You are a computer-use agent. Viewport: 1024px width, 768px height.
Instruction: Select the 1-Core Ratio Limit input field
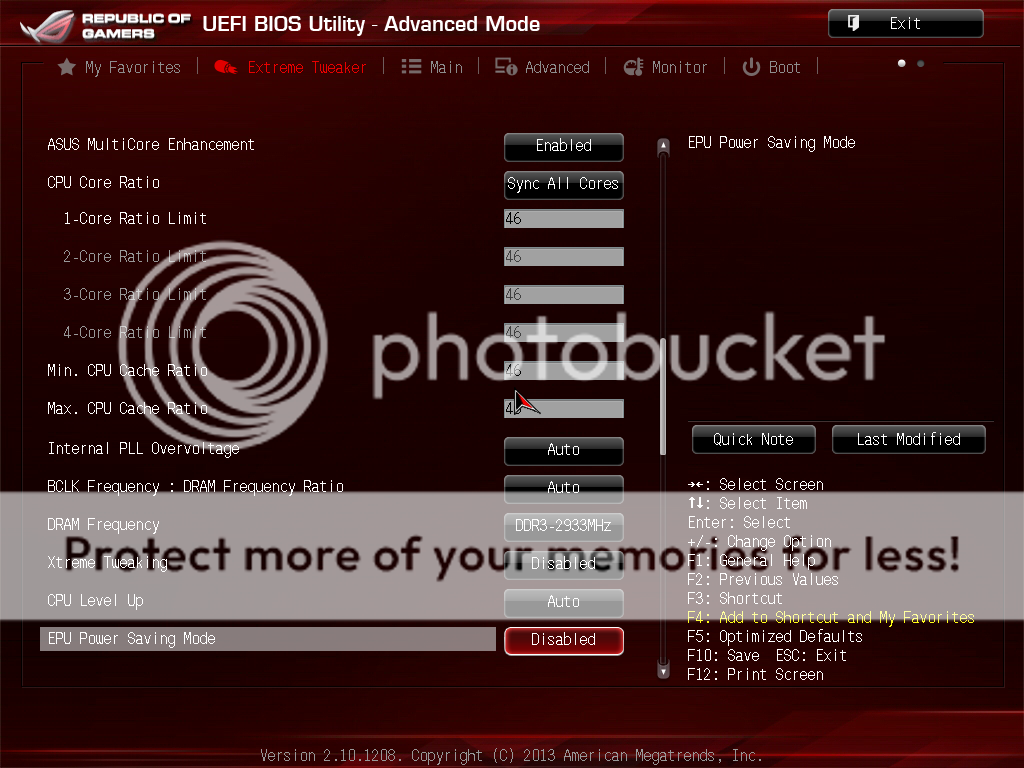coord(563,219)
